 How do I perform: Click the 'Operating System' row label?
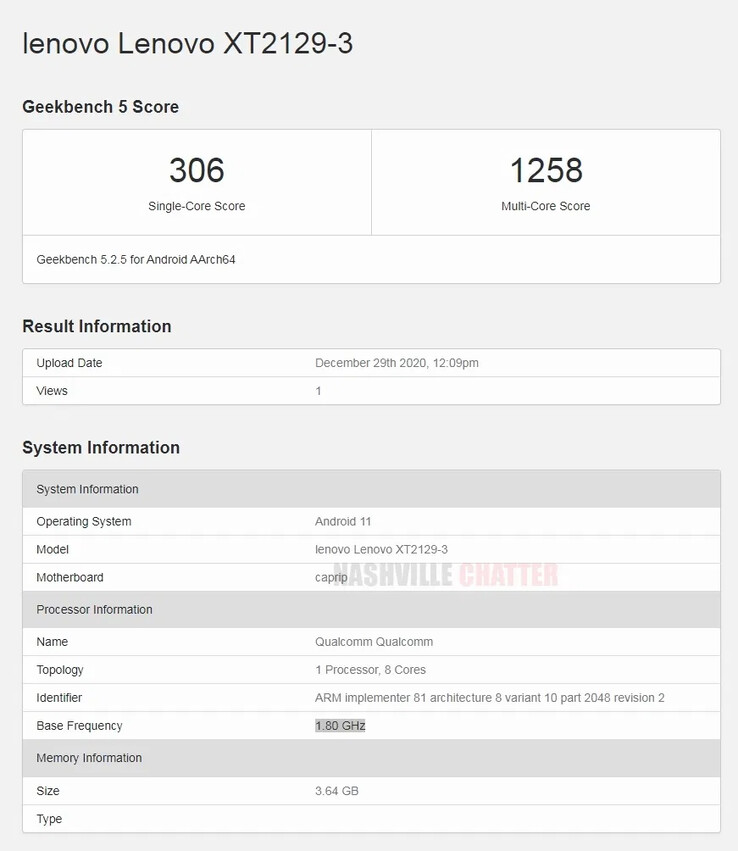tap(84, 522)
